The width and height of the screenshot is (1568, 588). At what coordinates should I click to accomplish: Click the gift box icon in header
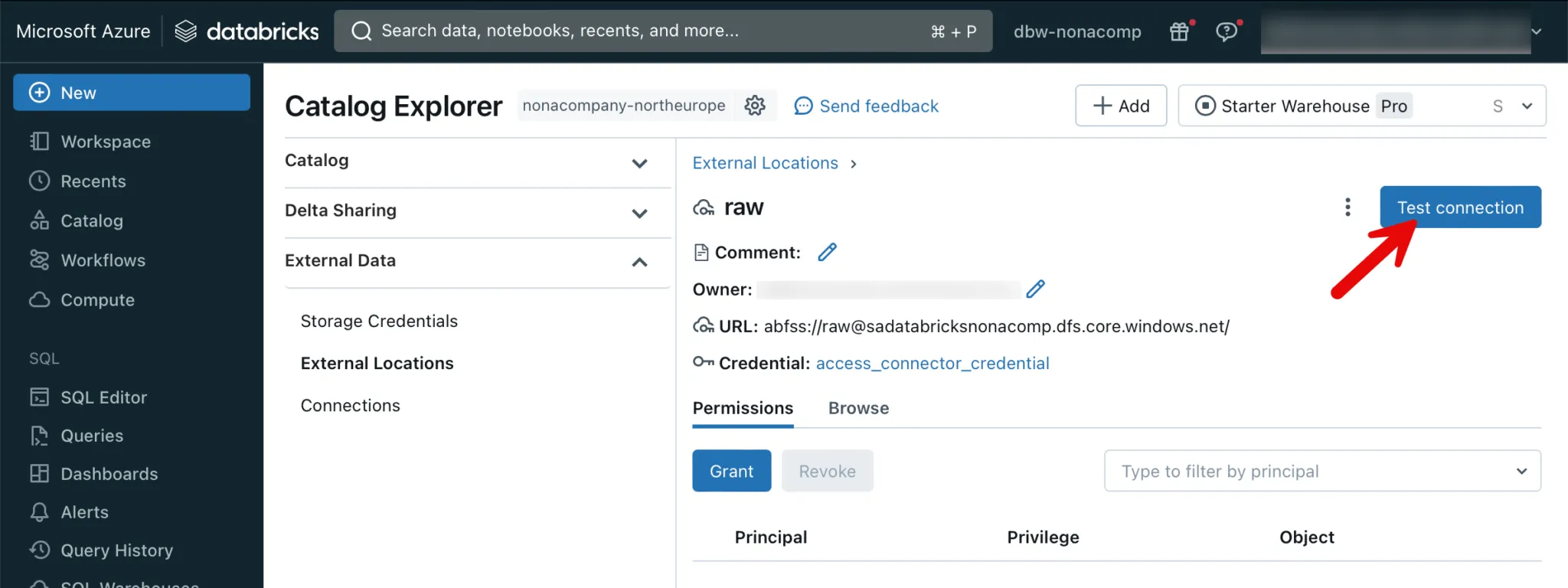click(x=1179, y=31)
